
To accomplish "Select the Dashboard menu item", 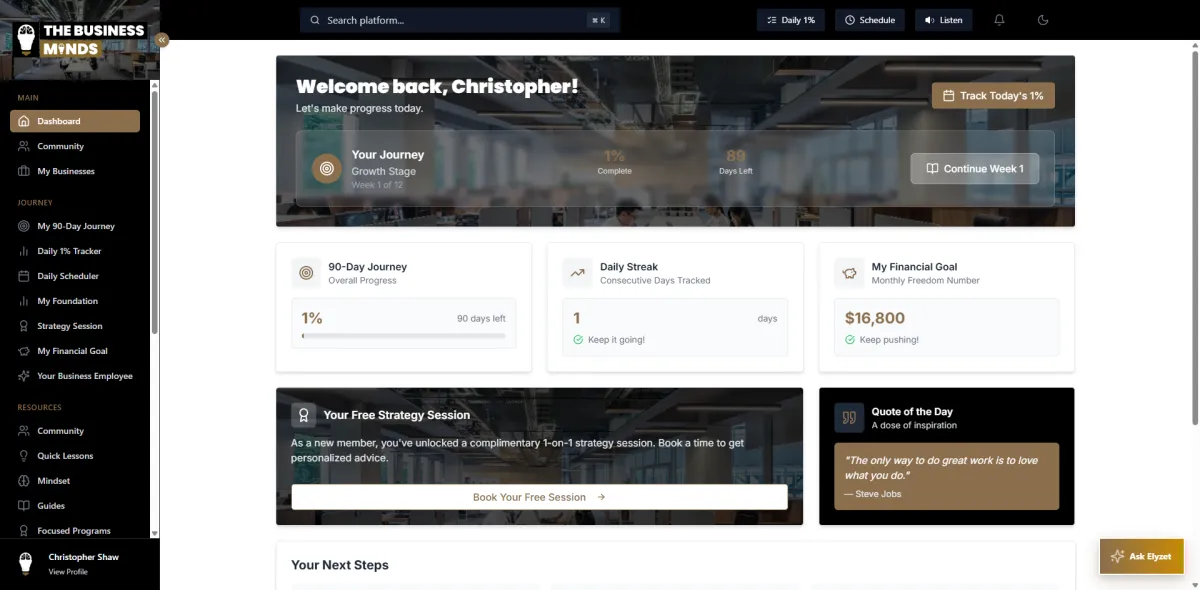I will click(x=75, y=121).
